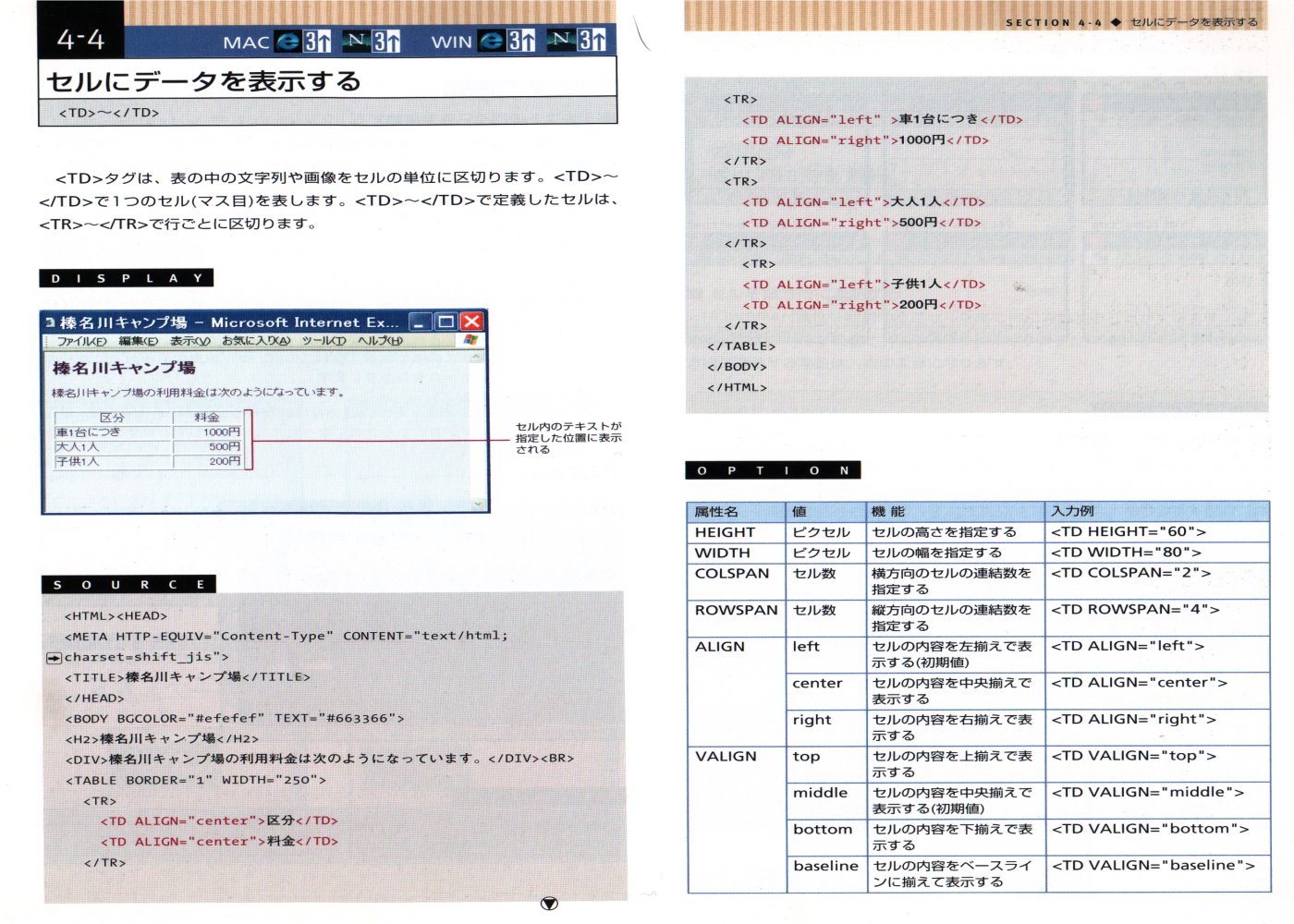The width and height of the screenshot is (1294, 924).
Task: Open the ファイル(F) menu
Action: tap(82, 341)
